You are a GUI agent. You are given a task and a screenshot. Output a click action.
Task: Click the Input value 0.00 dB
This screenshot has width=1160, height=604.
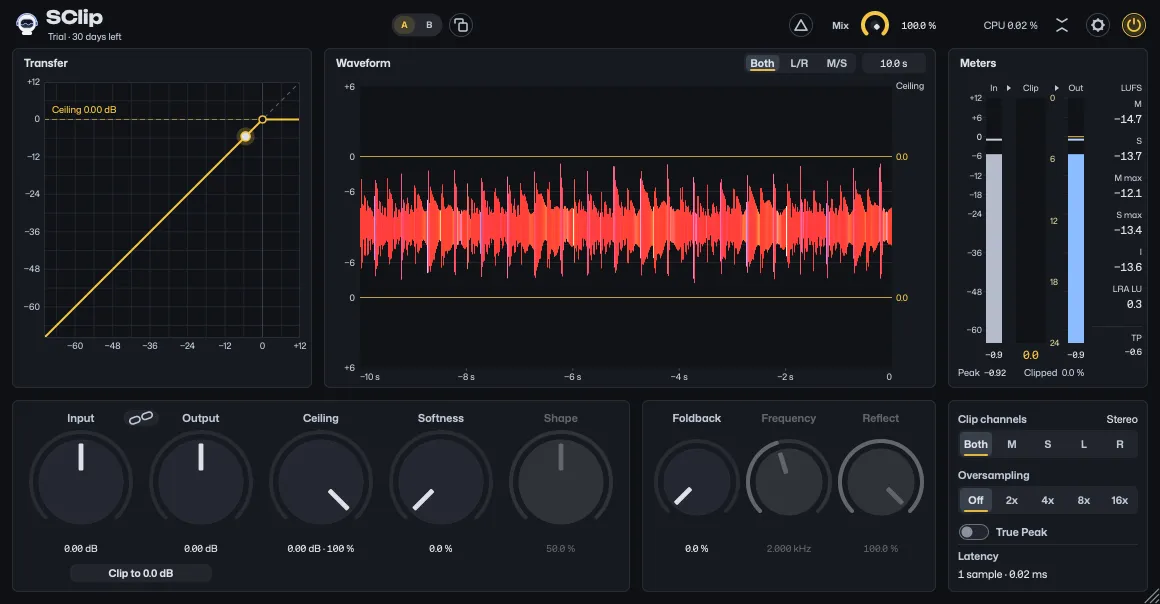point(81,548)
